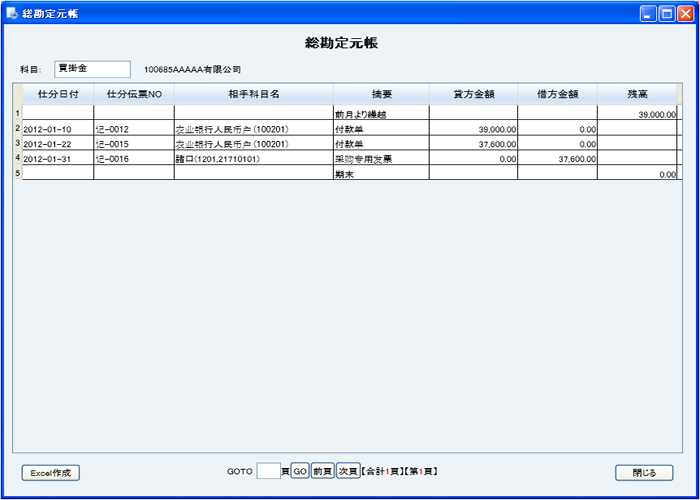Click the 相手科目名 column header
The width and height of the screenshot is (700, 500).
click(253, 94)
